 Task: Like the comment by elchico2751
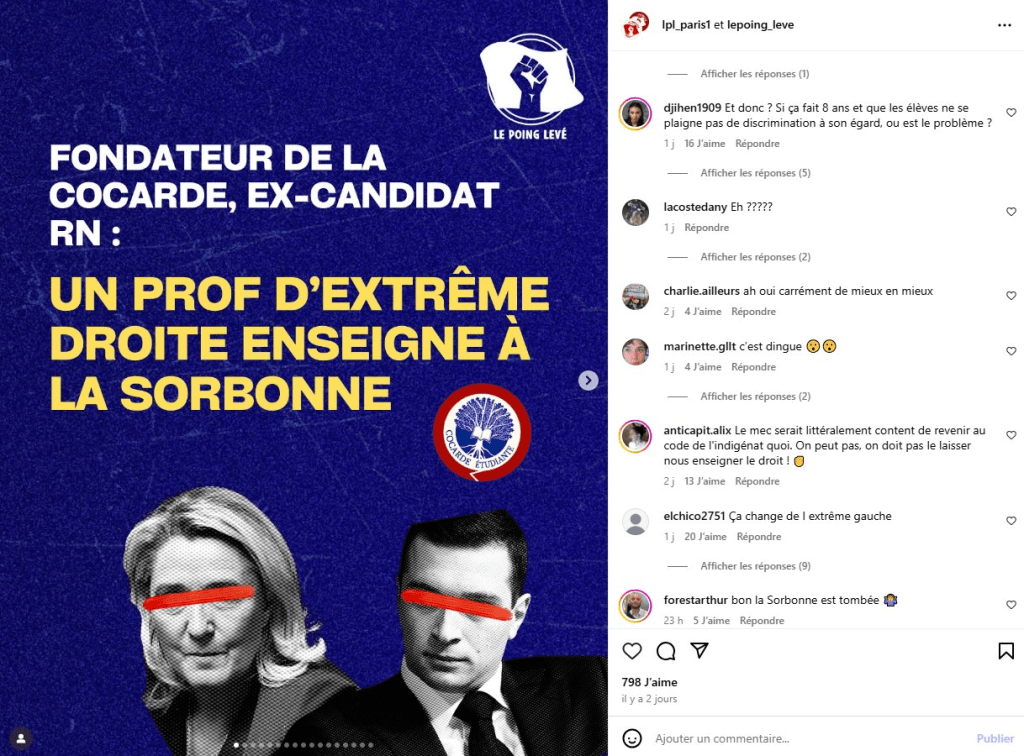pyautogui.click(x=1011, y=520)
